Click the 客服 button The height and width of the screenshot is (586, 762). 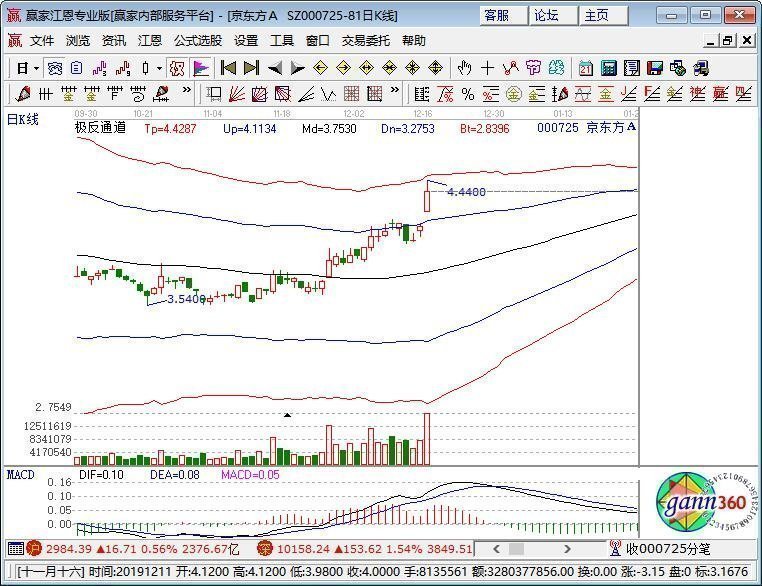[x=503, y=16]
